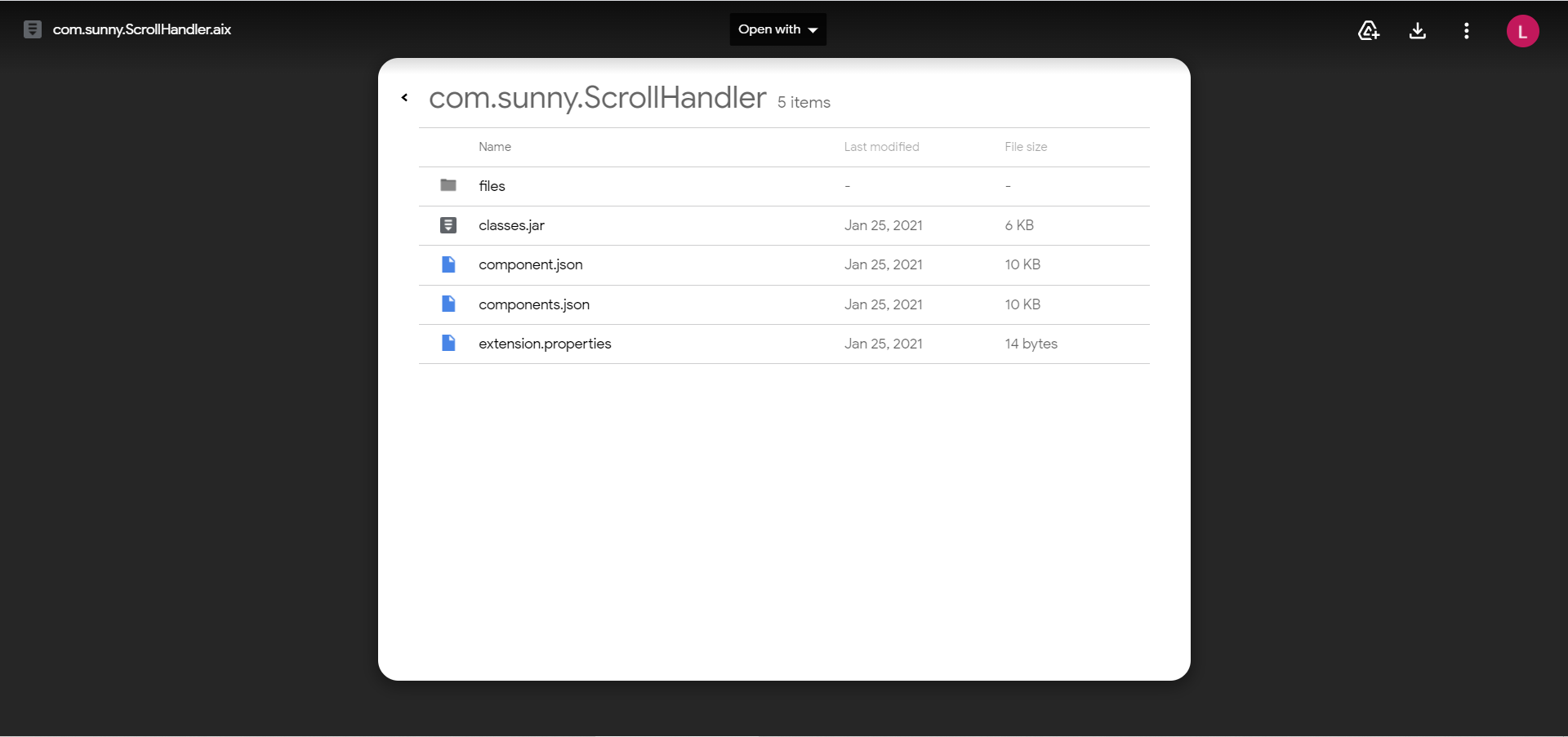Sort files by the Name column header
Screen dimensions: 1568x737
coord(494,146)
